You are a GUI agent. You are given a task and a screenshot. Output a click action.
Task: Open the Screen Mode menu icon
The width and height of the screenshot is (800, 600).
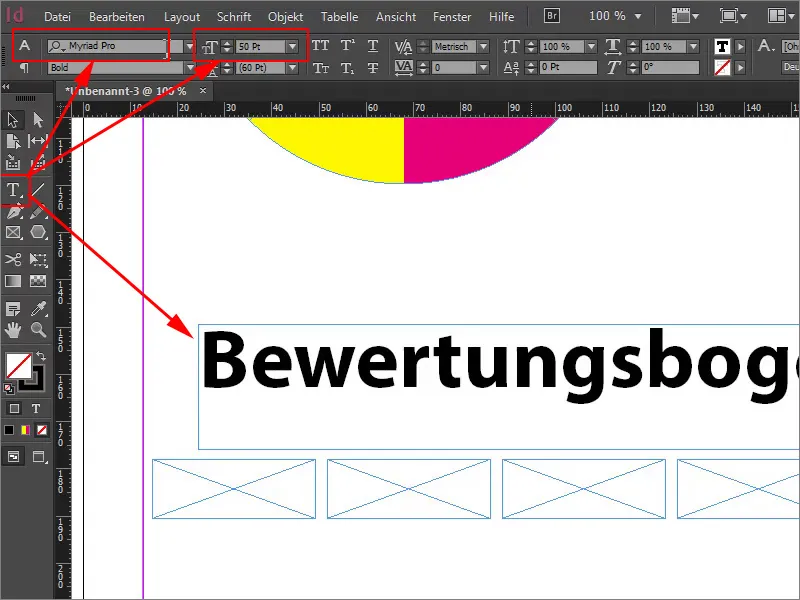point(733,16)
